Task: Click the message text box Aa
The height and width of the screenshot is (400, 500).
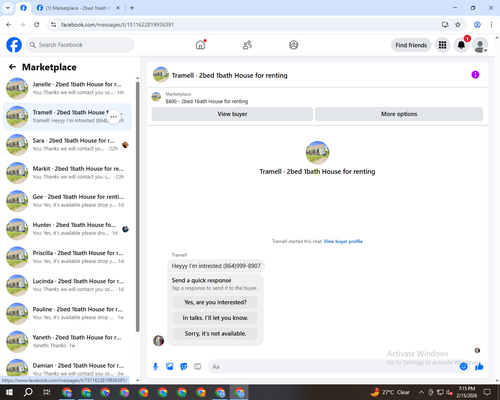Action: pos(333,367)
